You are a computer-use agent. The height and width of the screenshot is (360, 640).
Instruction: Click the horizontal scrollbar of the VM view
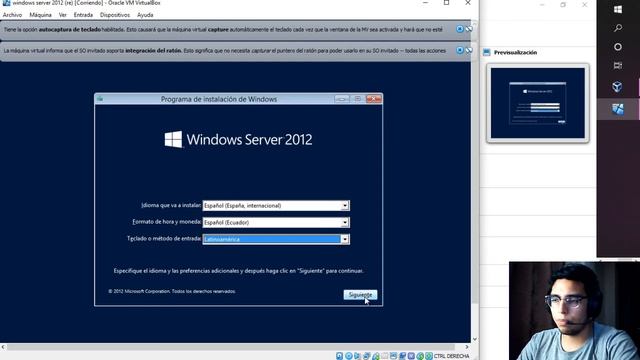pos(231,347)
